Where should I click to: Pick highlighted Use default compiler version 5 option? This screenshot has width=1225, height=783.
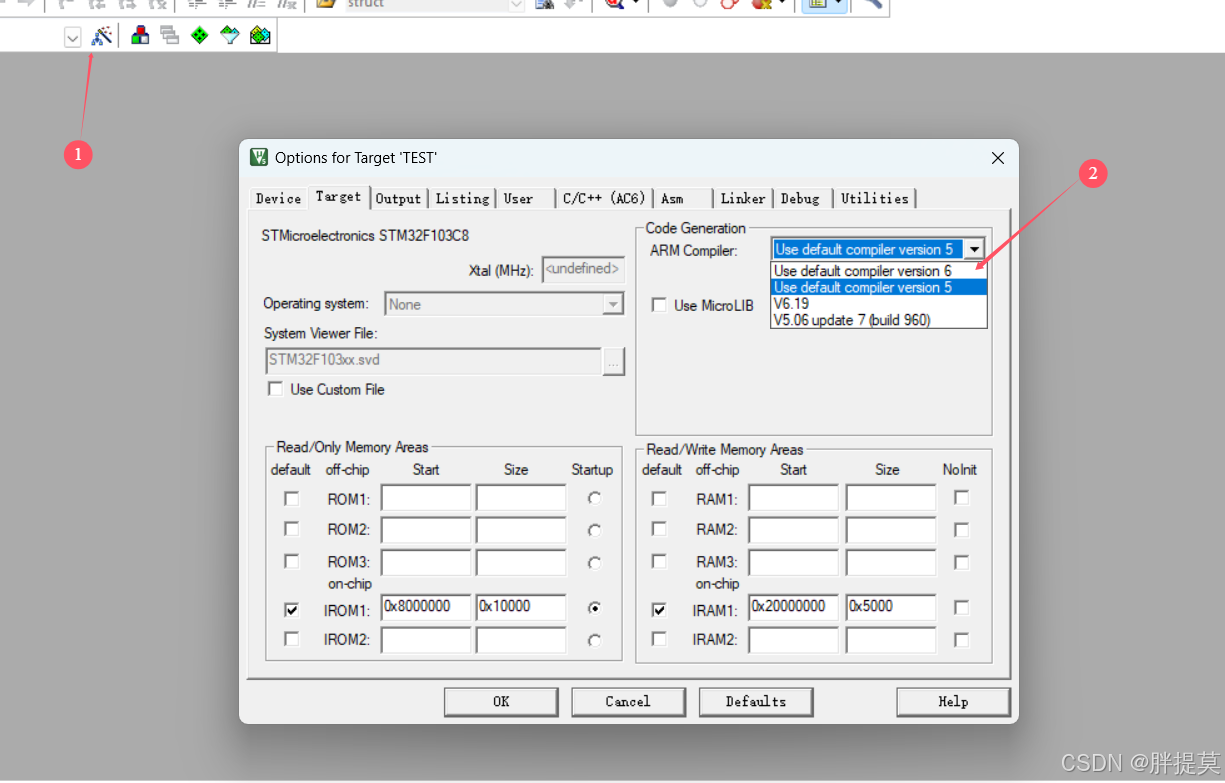[878, 287]
